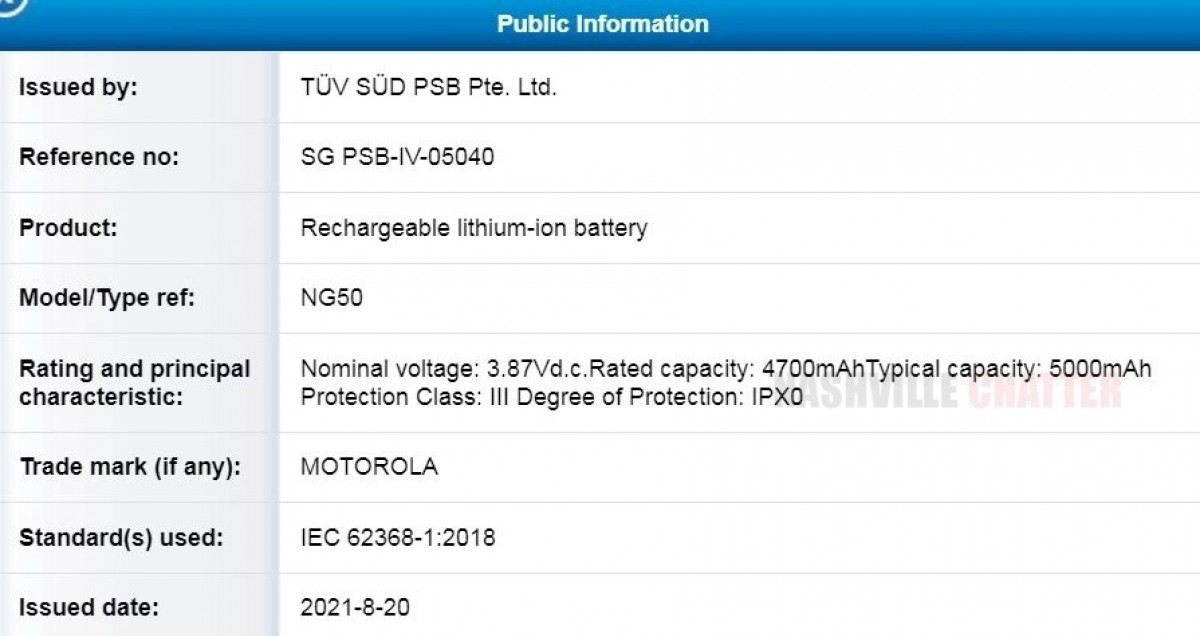Select 'Rating and principal characteristic:' label
The height and width of the screenshot is (636, 1200).
135,383
